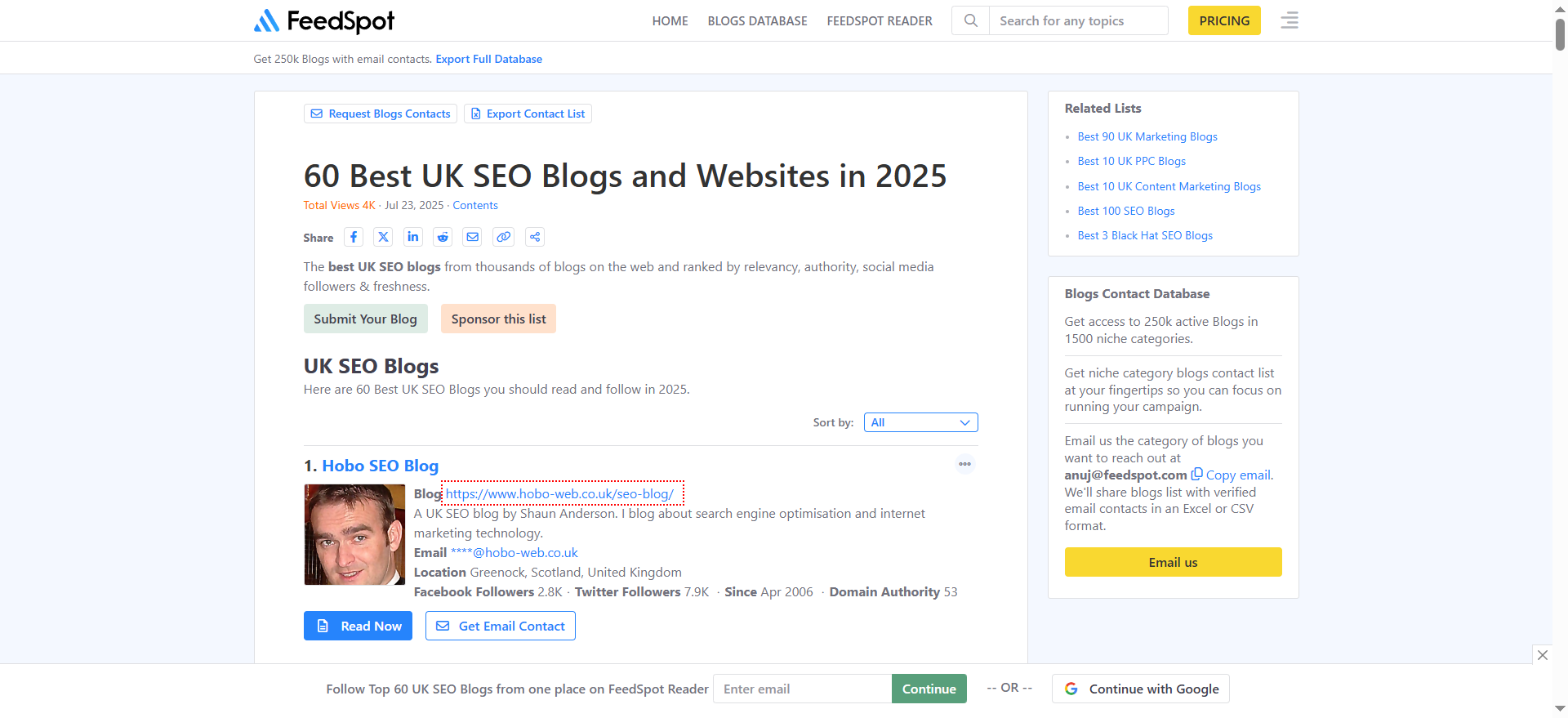Click Export Contact List button
The width and height of the screenshot is (1568, 718).
coord(528,114)
